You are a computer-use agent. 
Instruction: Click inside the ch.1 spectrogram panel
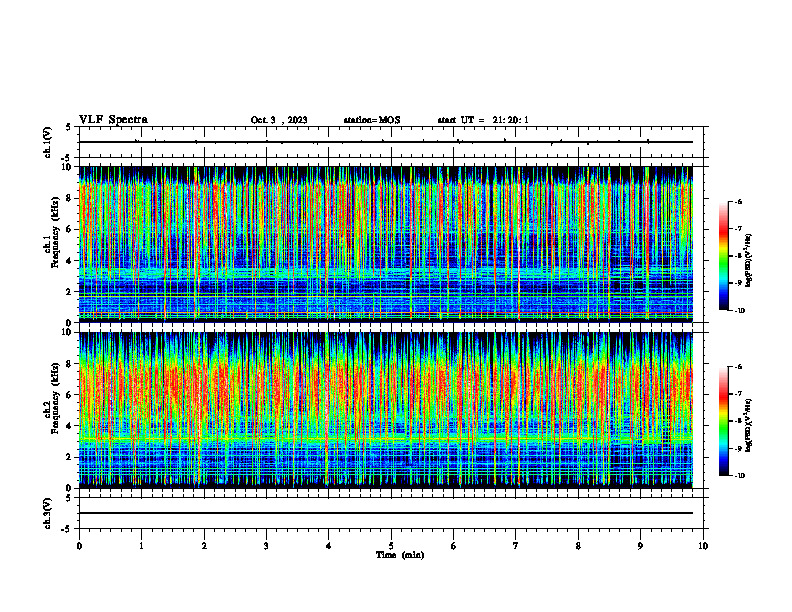point(386,244)
